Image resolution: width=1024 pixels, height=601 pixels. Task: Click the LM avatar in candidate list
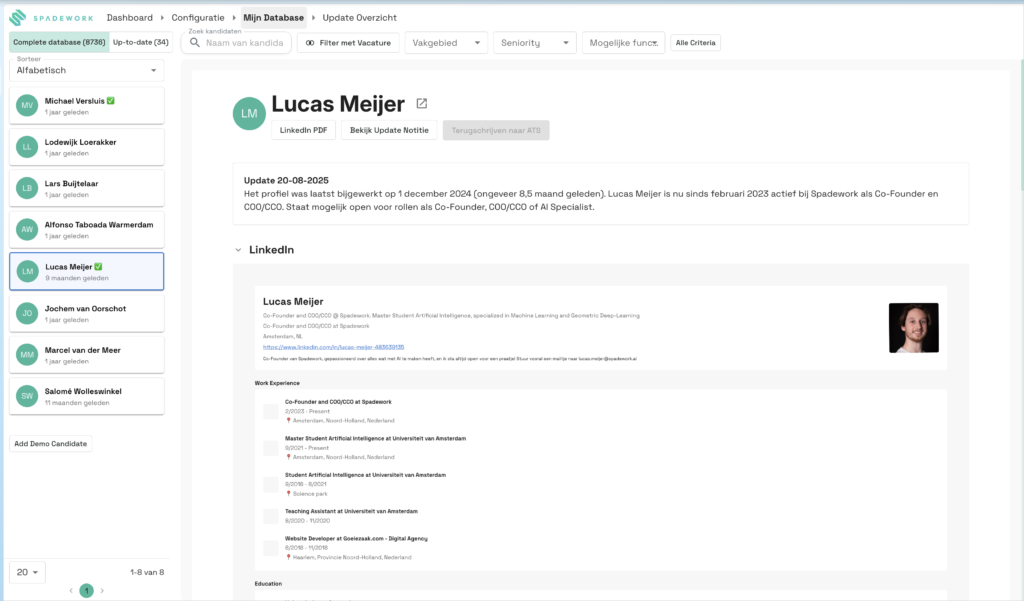27,271
